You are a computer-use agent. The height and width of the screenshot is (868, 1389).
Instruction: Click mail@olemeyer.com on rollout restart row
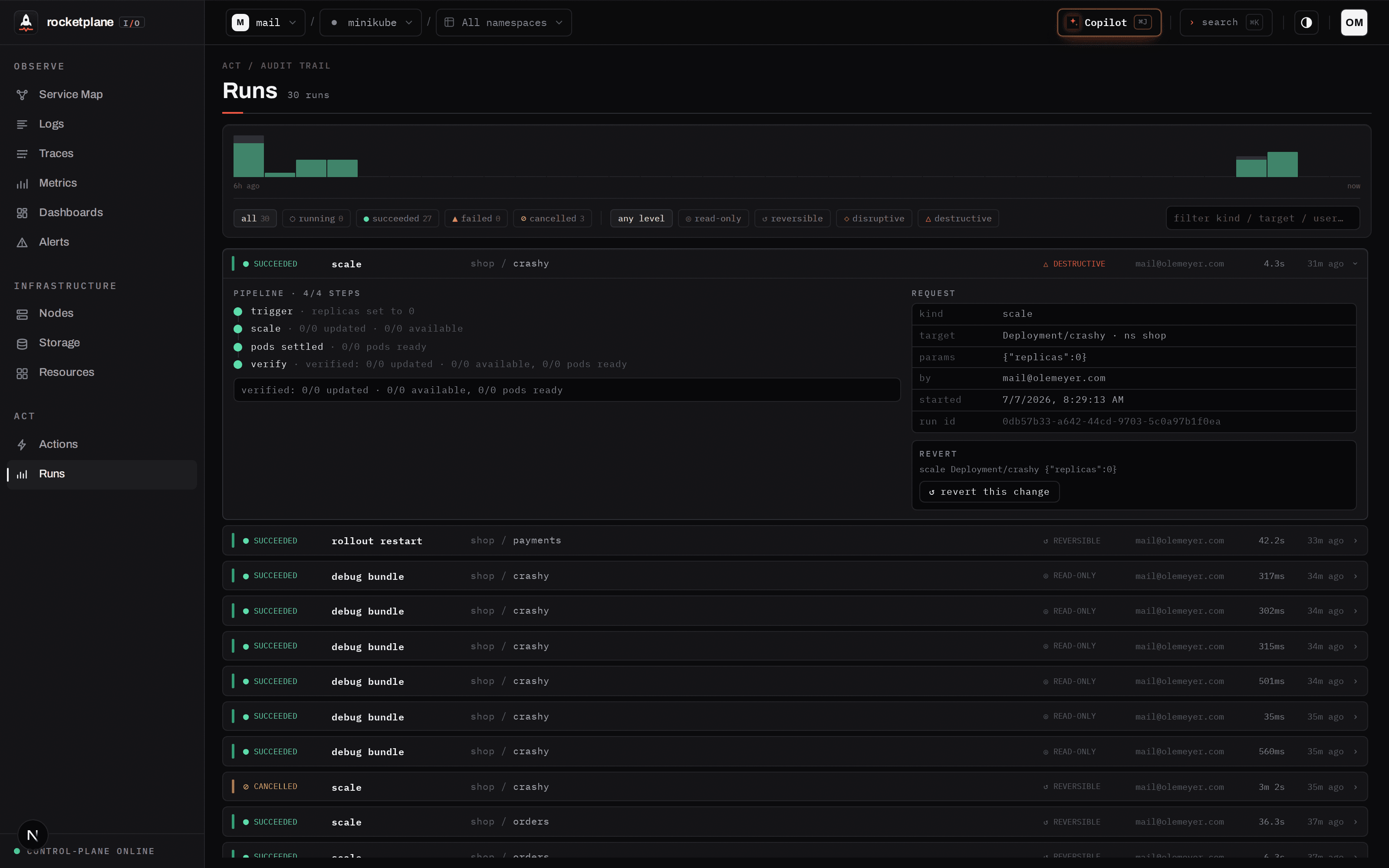1179,541
